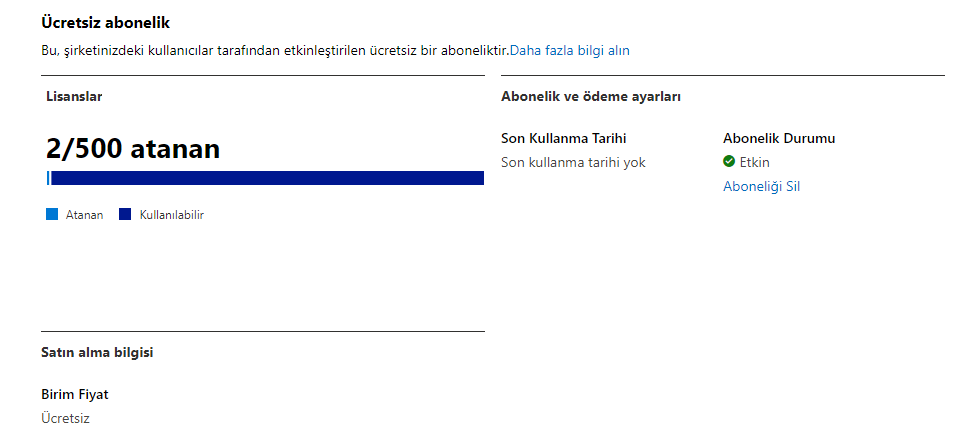Click the small assigned portion of license bar

(48, 178)
